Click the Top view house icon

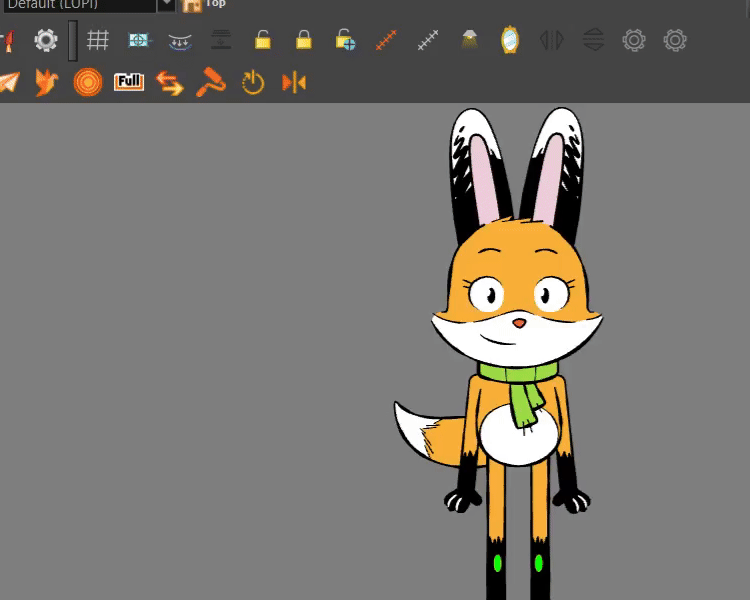pos(192,5)
